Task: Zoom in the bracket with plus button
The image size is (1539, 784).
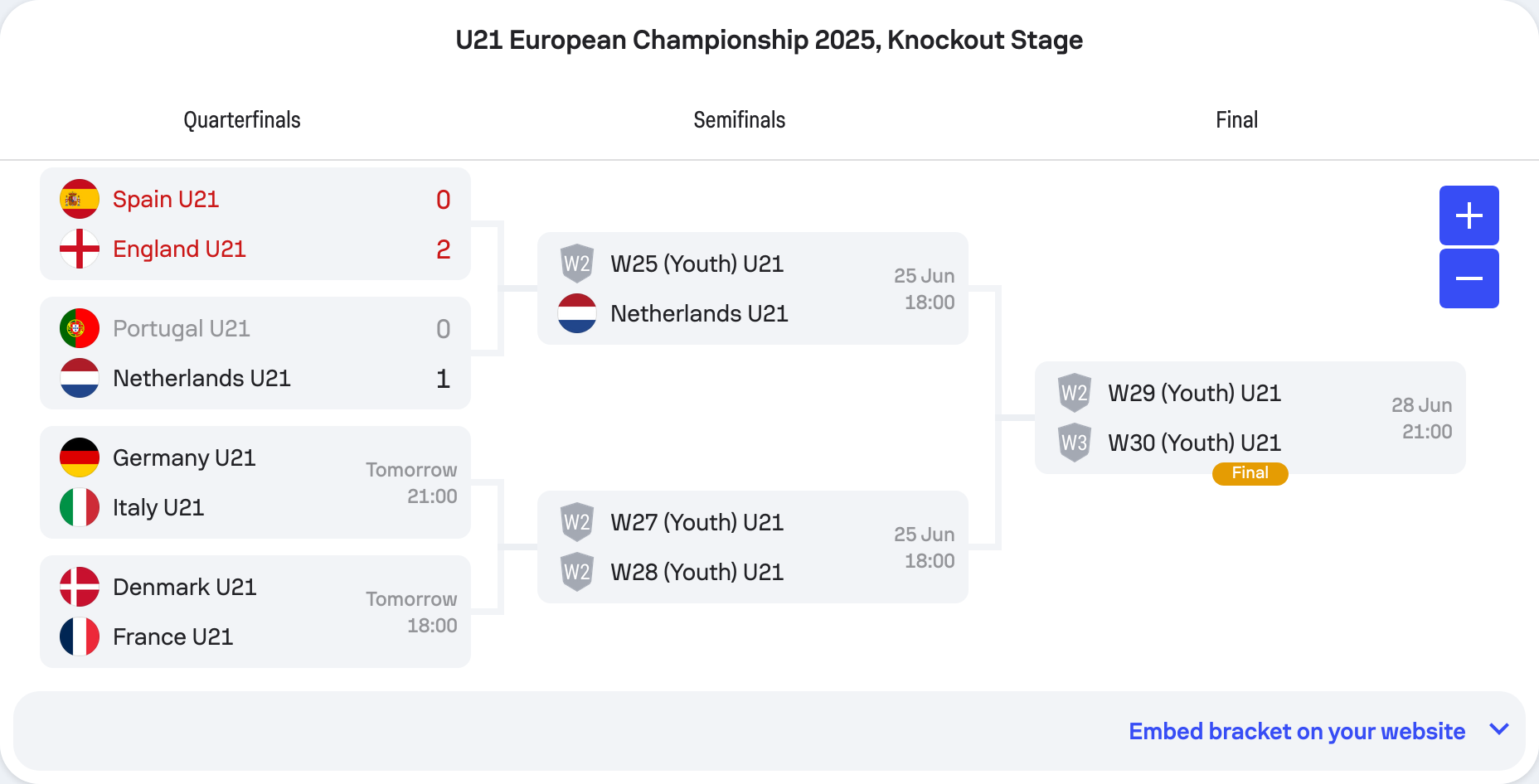Action: point(1469,215)
